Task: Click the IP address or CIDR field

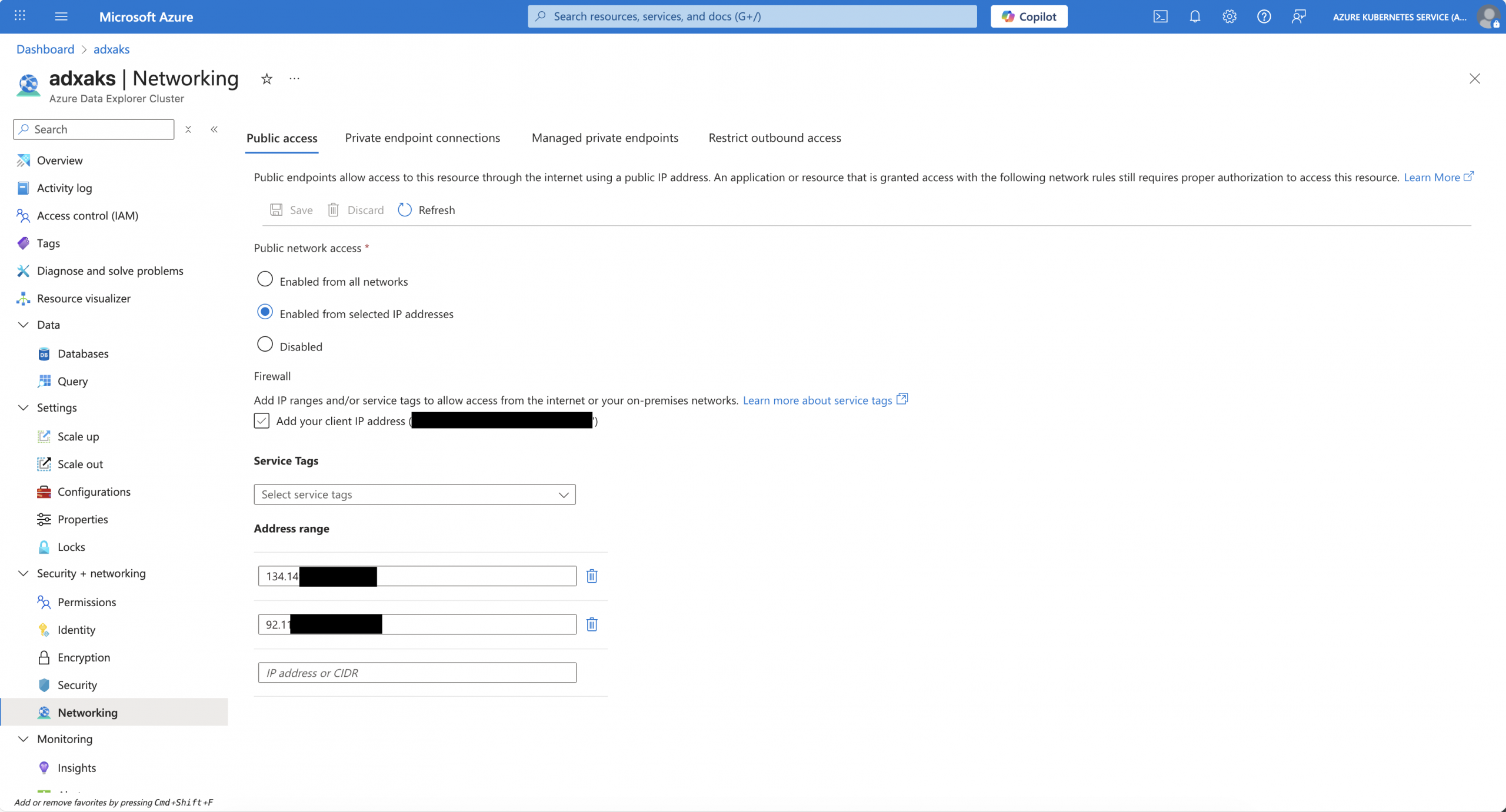Action: 417,673
